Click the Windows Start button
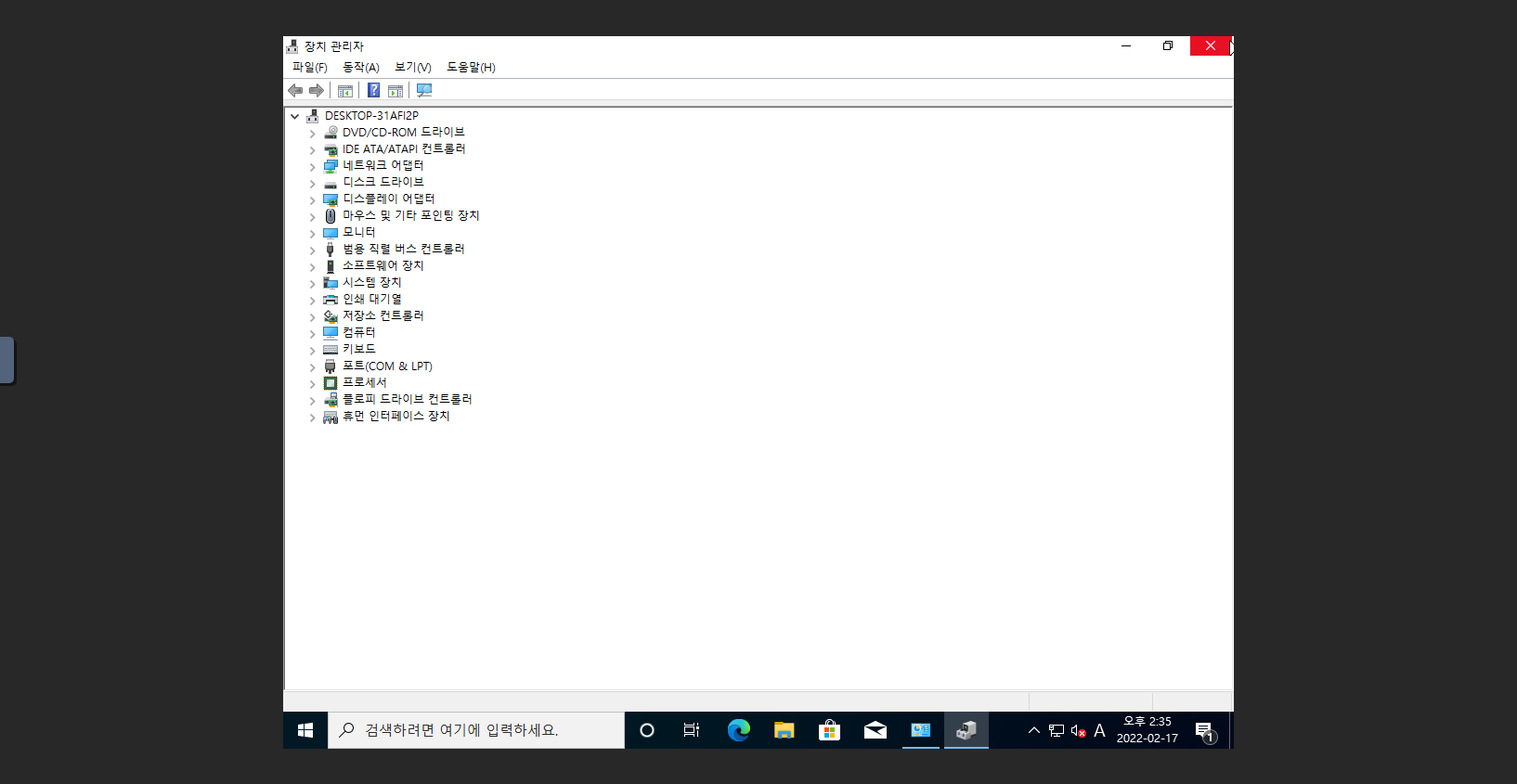 click(x=305, y=730)
